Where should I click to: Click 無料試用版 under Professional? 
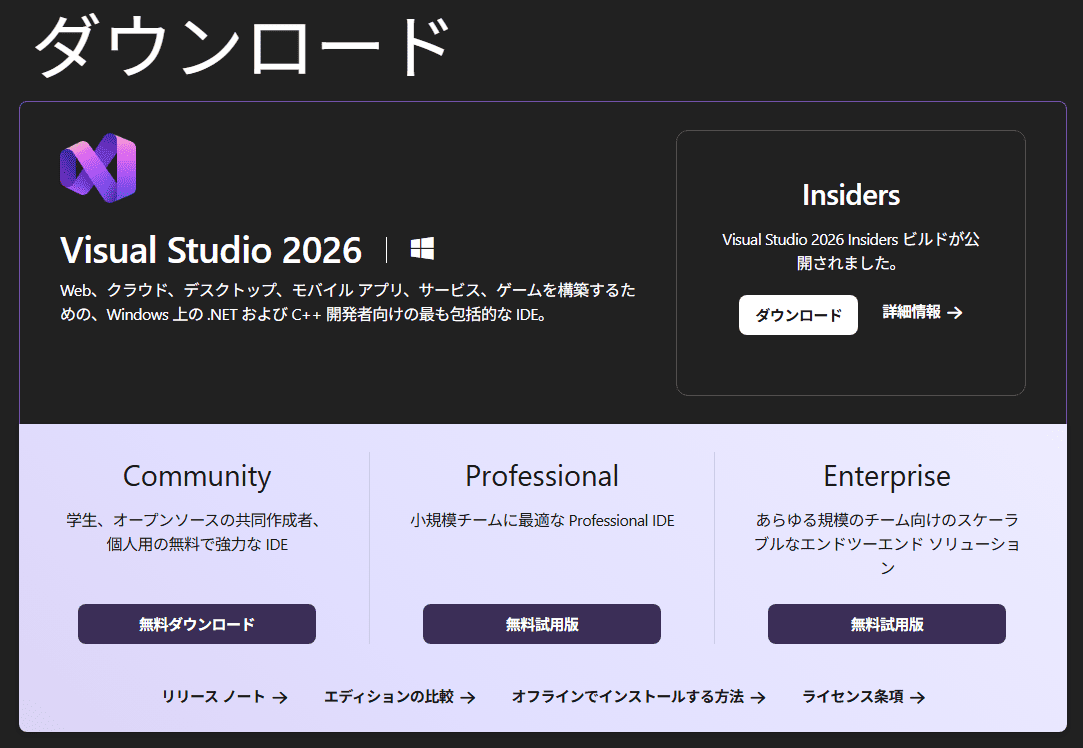click(542, 623)
